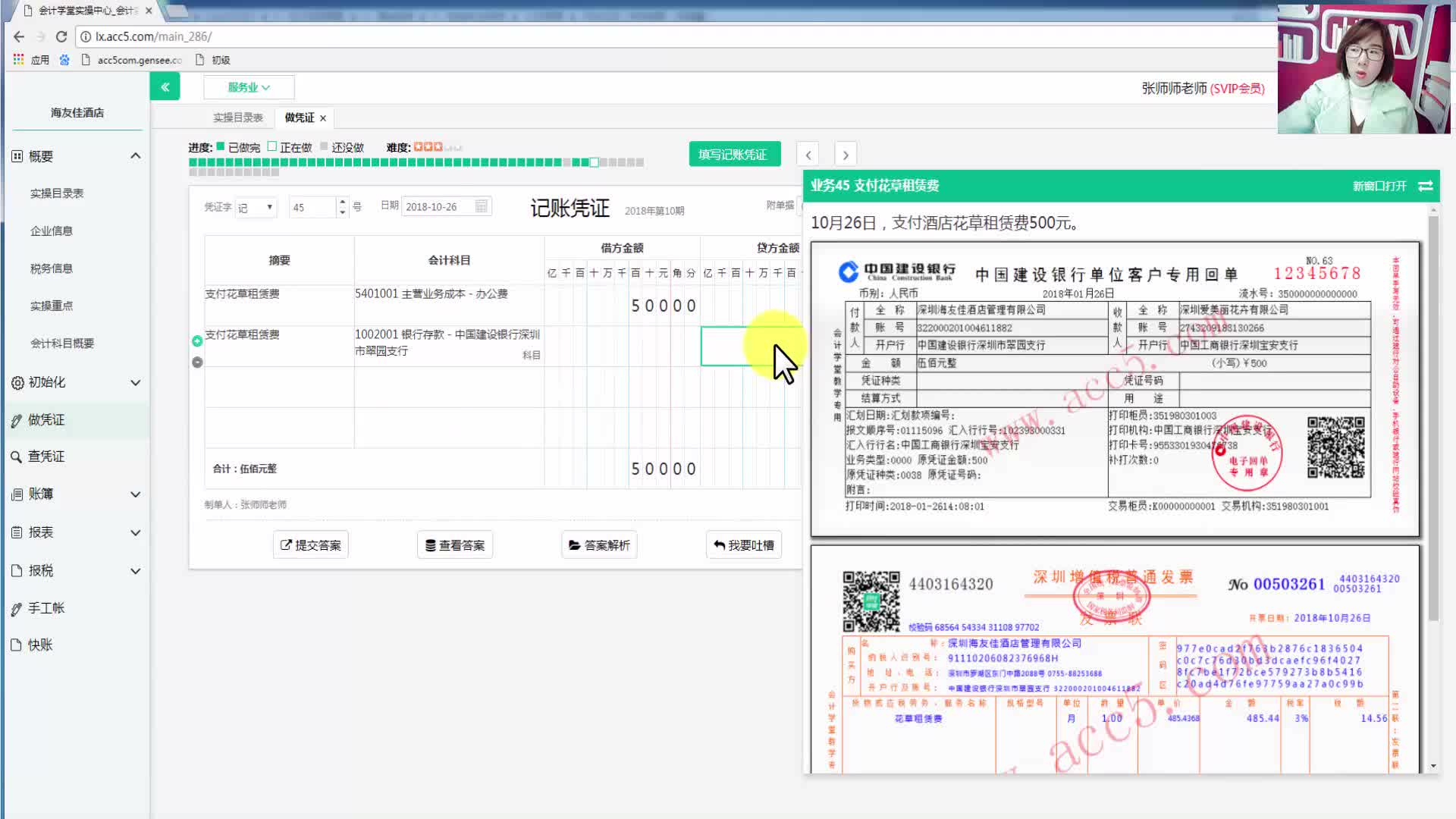Switch to the 实操目录表 tab

(237, 118)
